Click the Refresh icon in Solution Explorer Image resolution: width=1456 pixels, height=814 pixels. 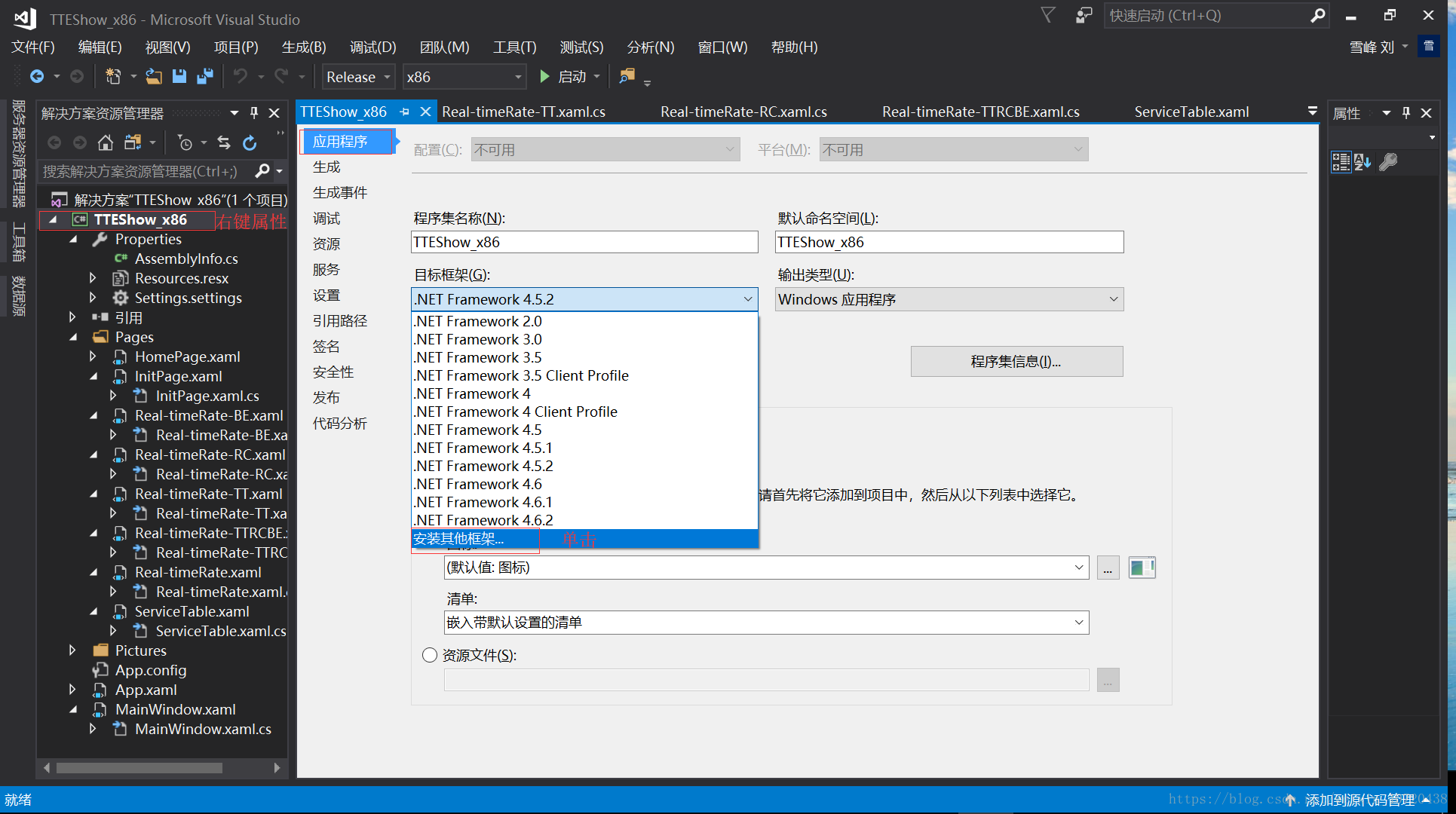pos(250,142)
